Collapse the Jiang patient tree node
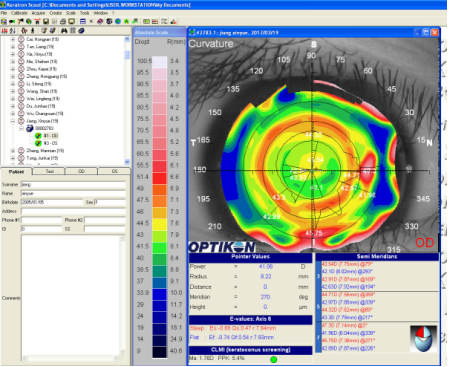This screenshot has height=367, width=449. (x=13, y=121)
